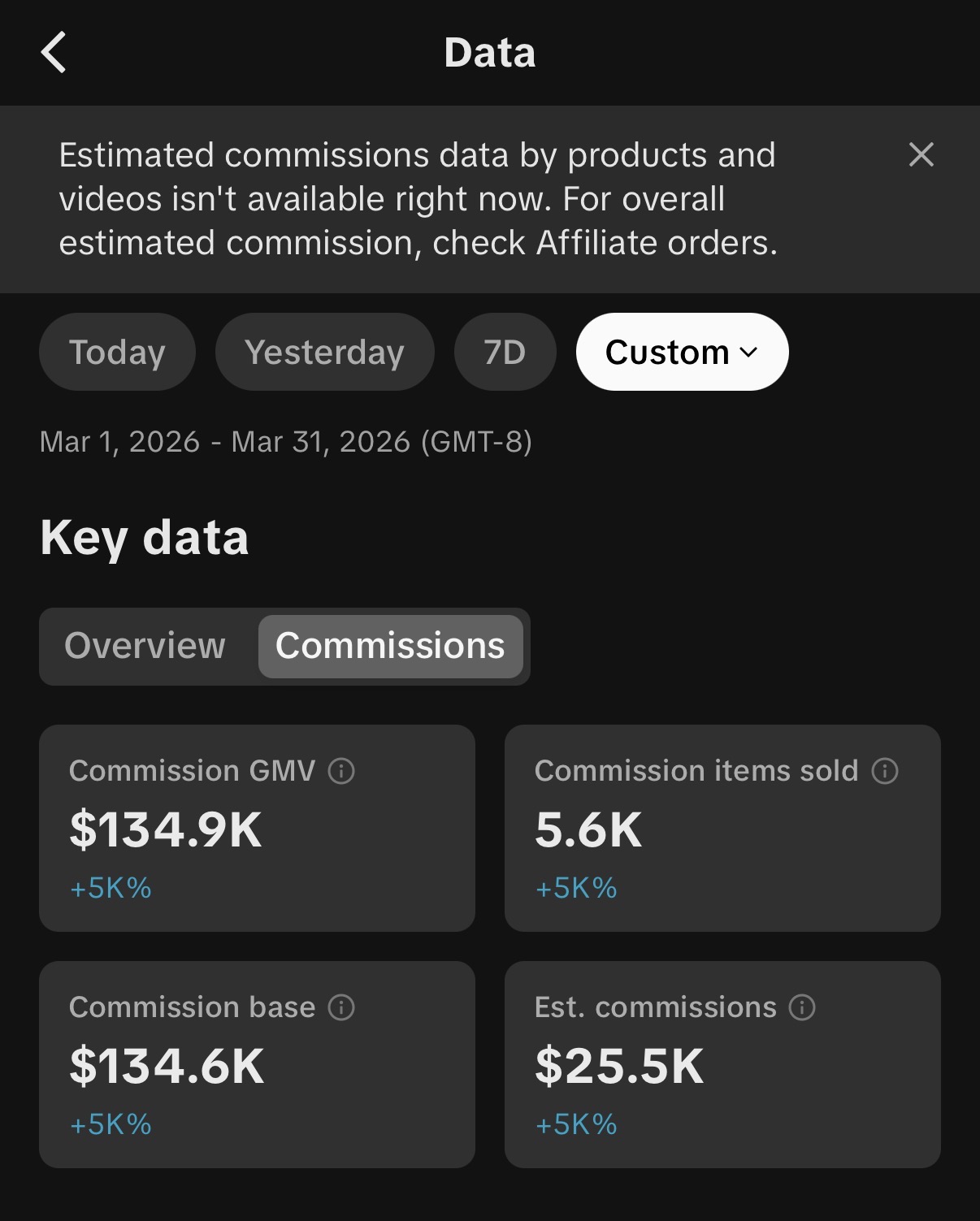
Task: Open info icon beside Commission base
Action: click(x=341, y=1007)
